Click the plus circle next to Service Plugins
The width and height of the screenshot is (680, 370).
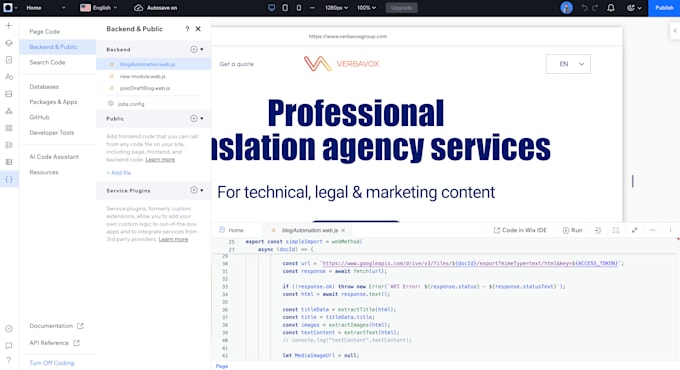194,190
